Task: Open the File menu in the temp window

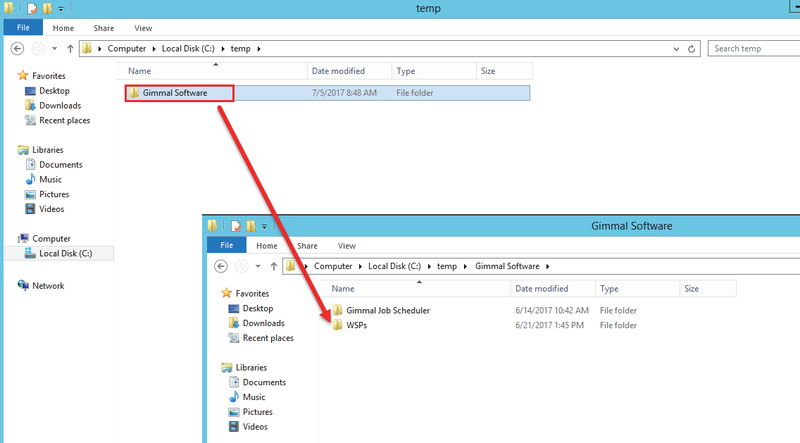Action: (x=22, y=29)
